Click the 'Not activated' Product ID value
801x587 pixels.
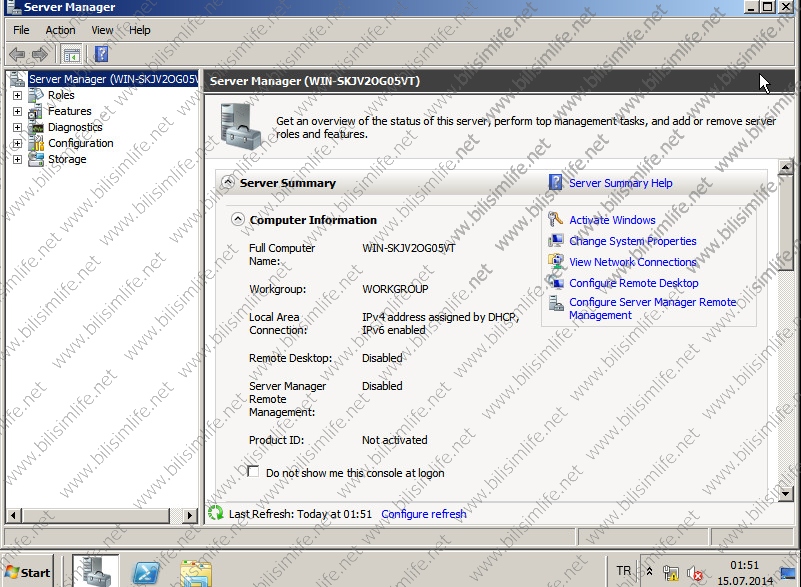(x=394, y=440)
